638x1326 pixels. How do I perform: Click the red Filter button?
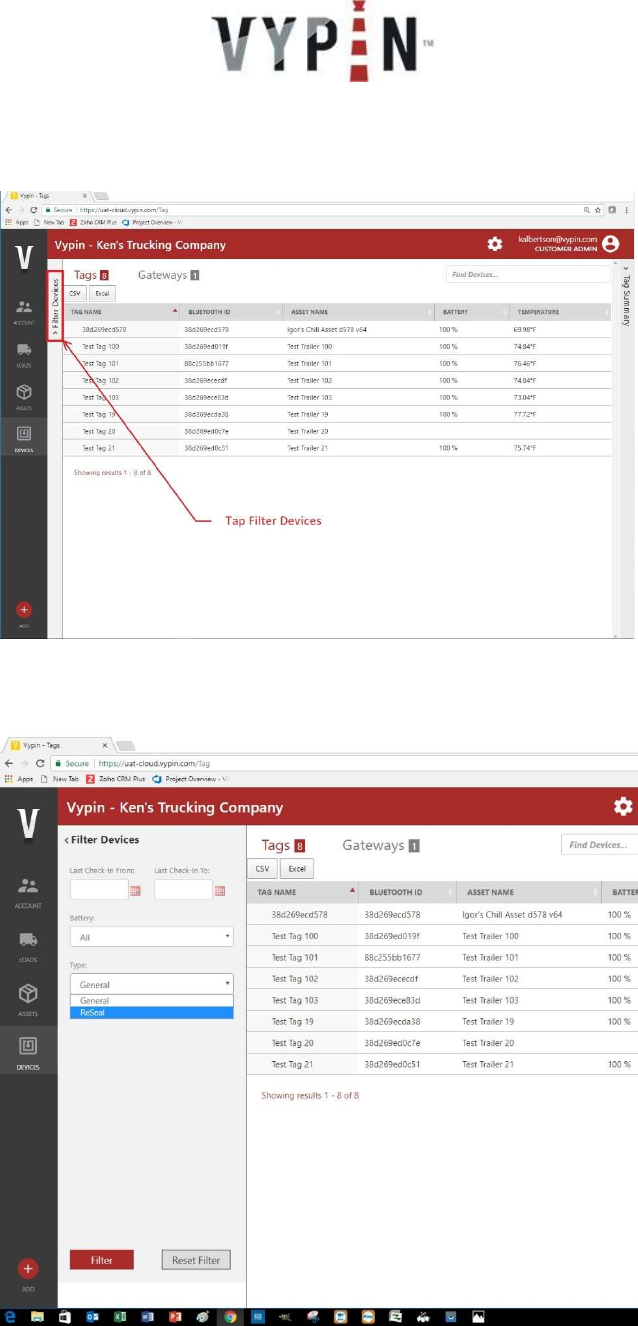(101, 1260)
